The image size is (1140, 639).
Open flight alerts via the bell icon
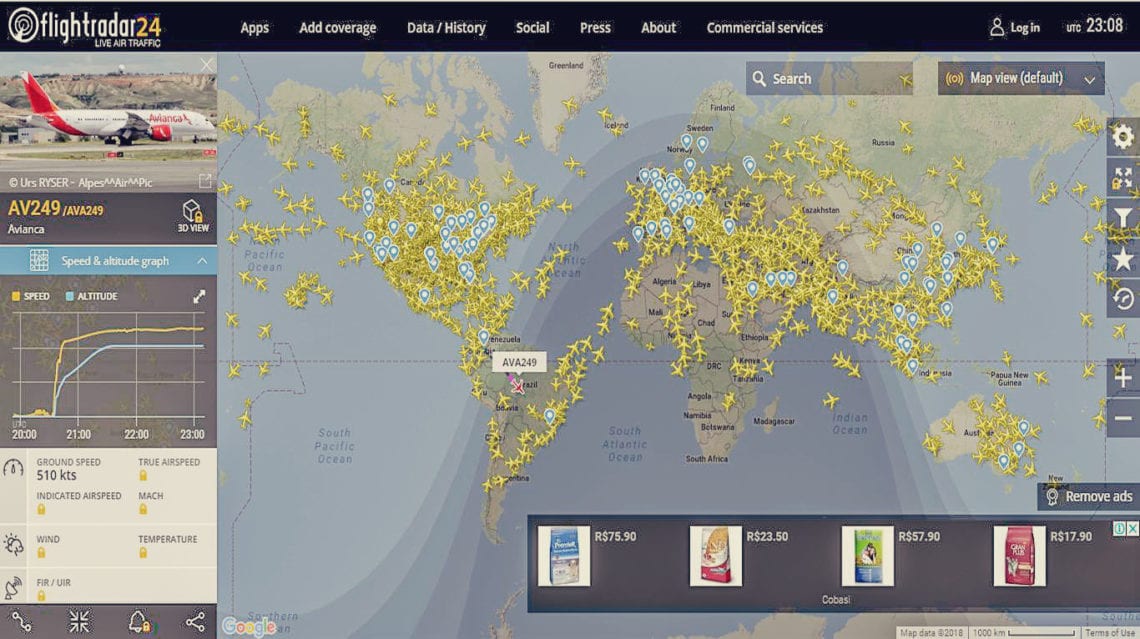[140, 621]
